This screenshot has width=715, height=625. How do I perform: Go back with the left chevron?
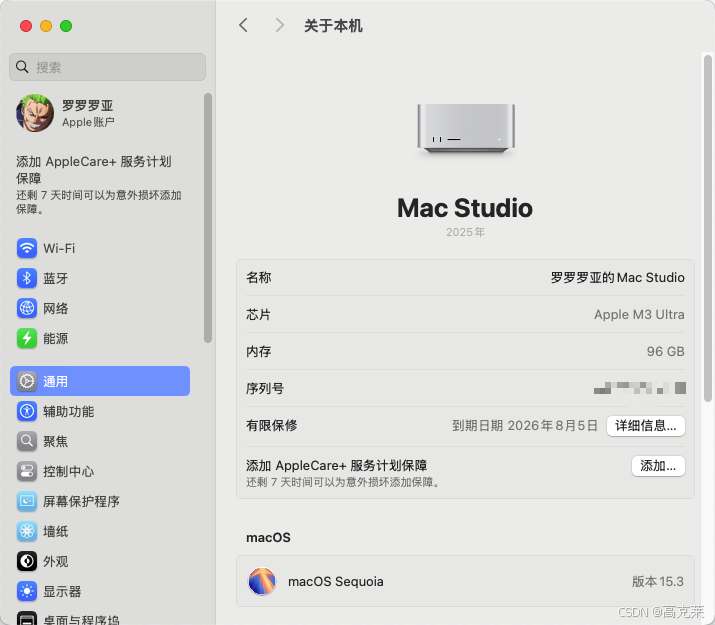(x=244, y=25)
